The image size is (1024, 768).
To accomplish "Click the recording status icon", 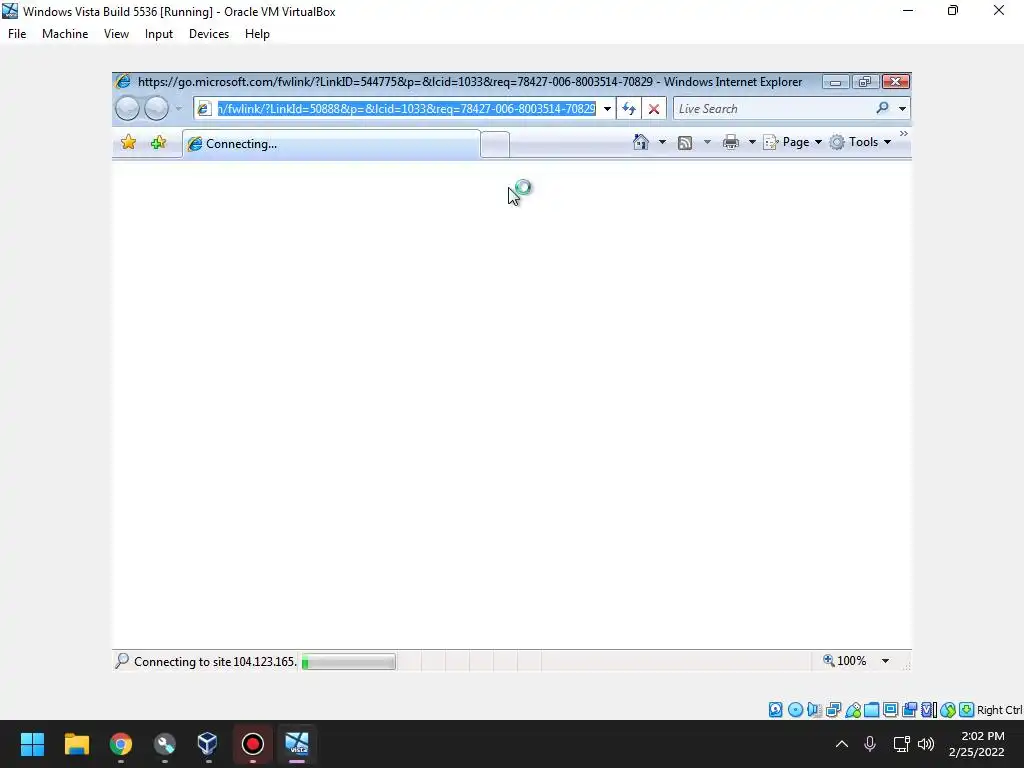I will [x=910, y=710].
